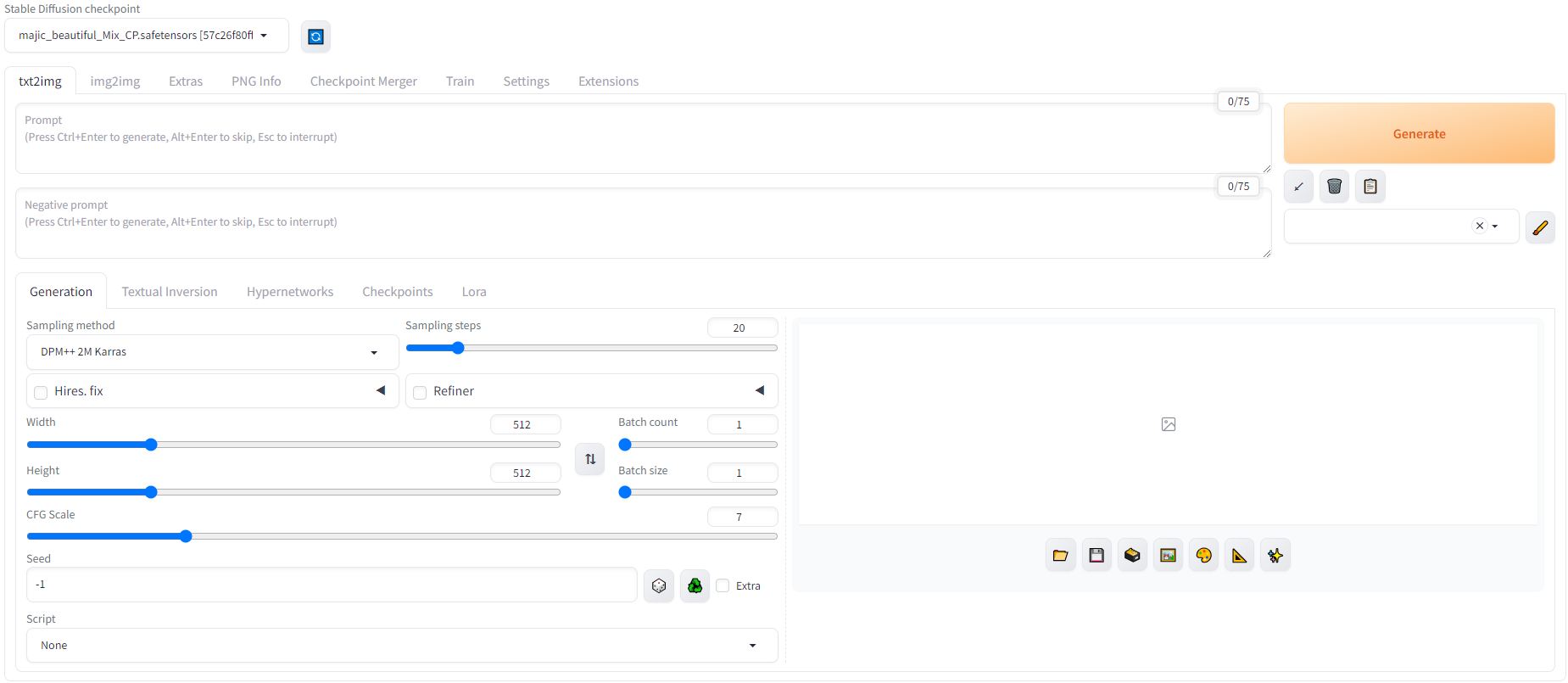Send the image to img2img with the picture icon

pos(1168,556)
